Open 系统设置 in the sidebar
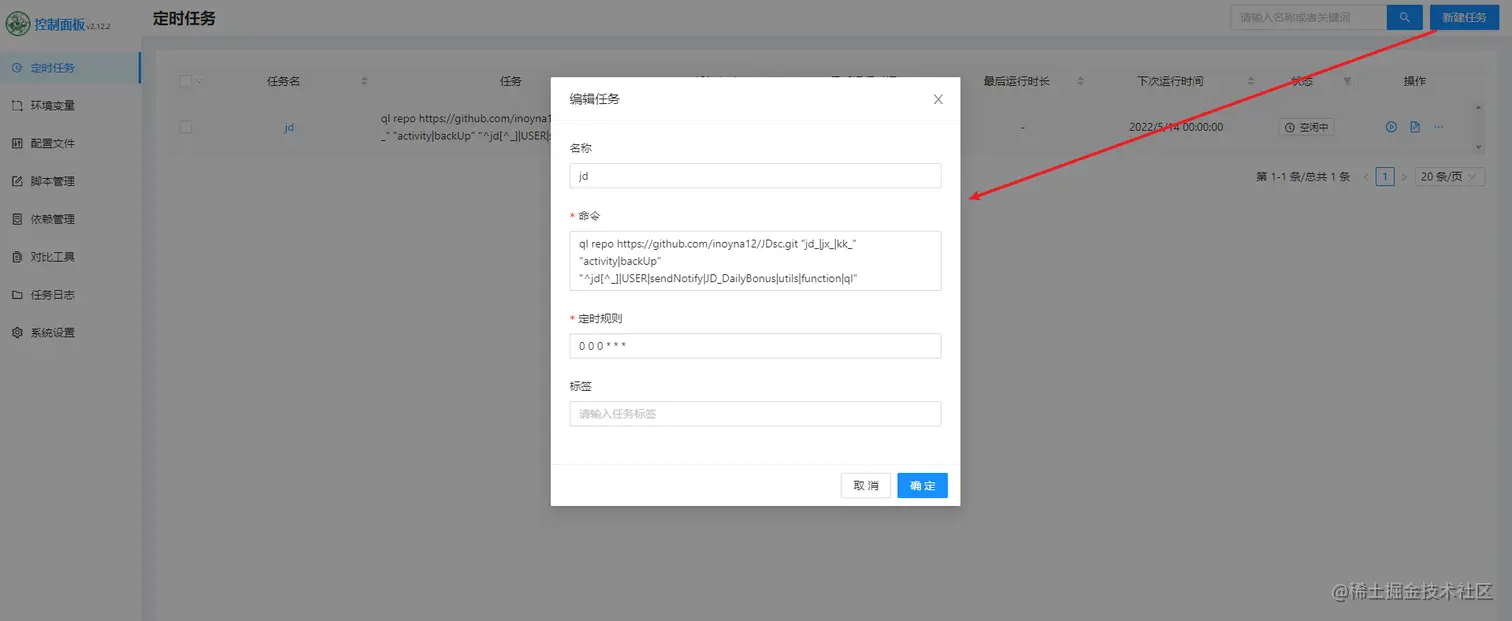This screenshot has height=621, width=1512. (x=70, y=333)
